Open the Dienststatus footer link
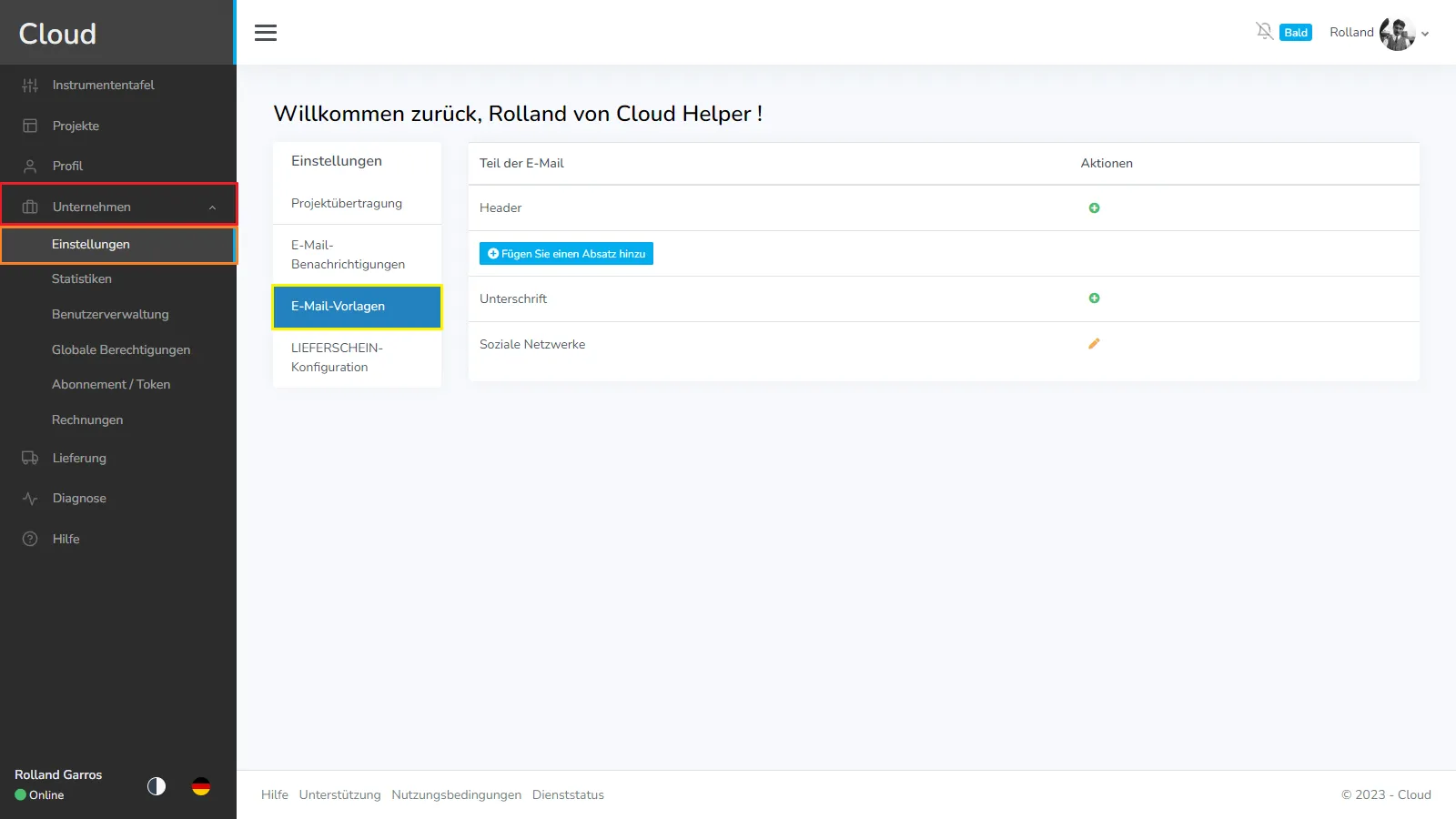The image size is (1456, 819). [x=568, y=794]
